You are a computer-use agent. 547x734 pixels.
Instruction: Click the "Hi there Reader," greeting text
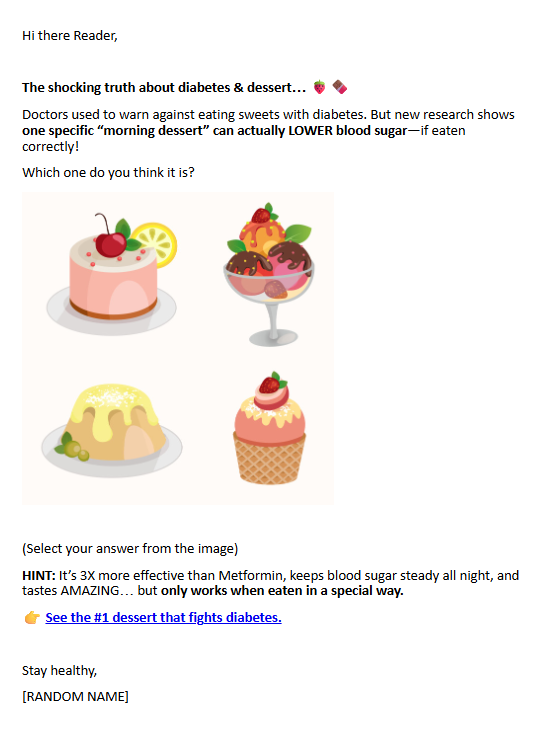click(x=70, y=36)
